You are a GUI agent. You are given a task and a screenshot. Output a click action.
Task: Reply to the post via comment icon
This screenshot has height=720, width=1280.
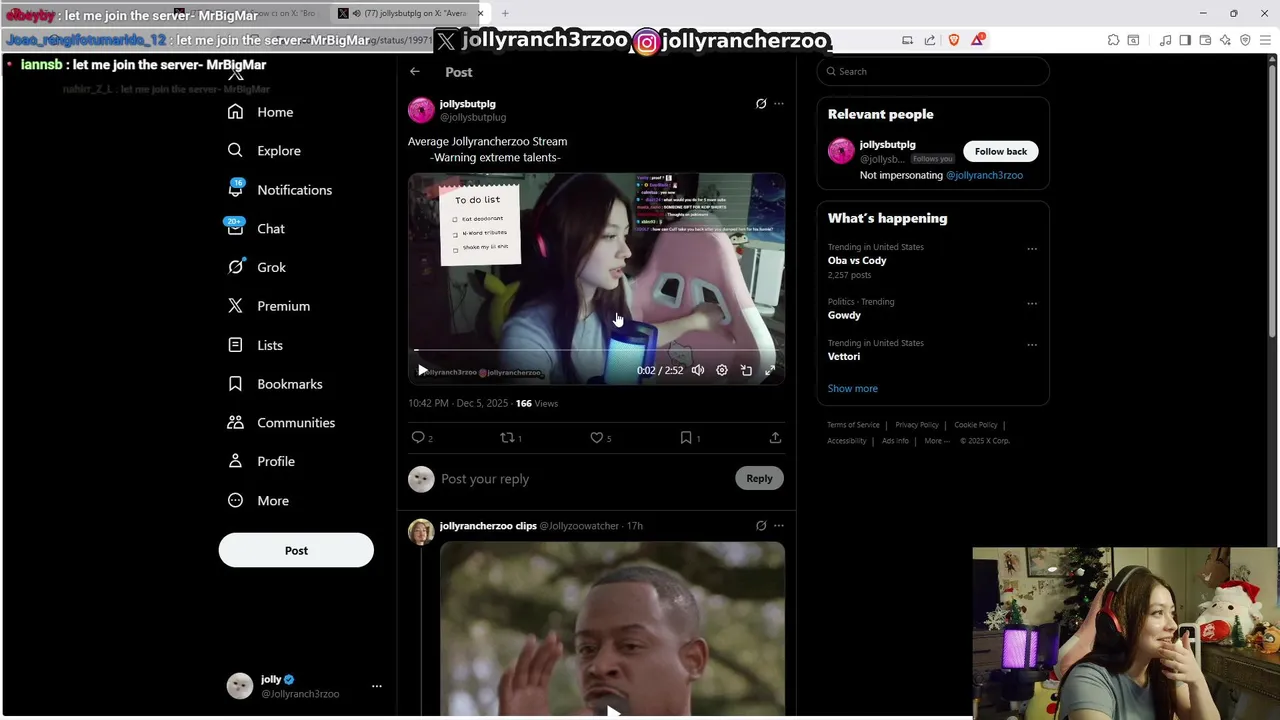pos(418,437)
